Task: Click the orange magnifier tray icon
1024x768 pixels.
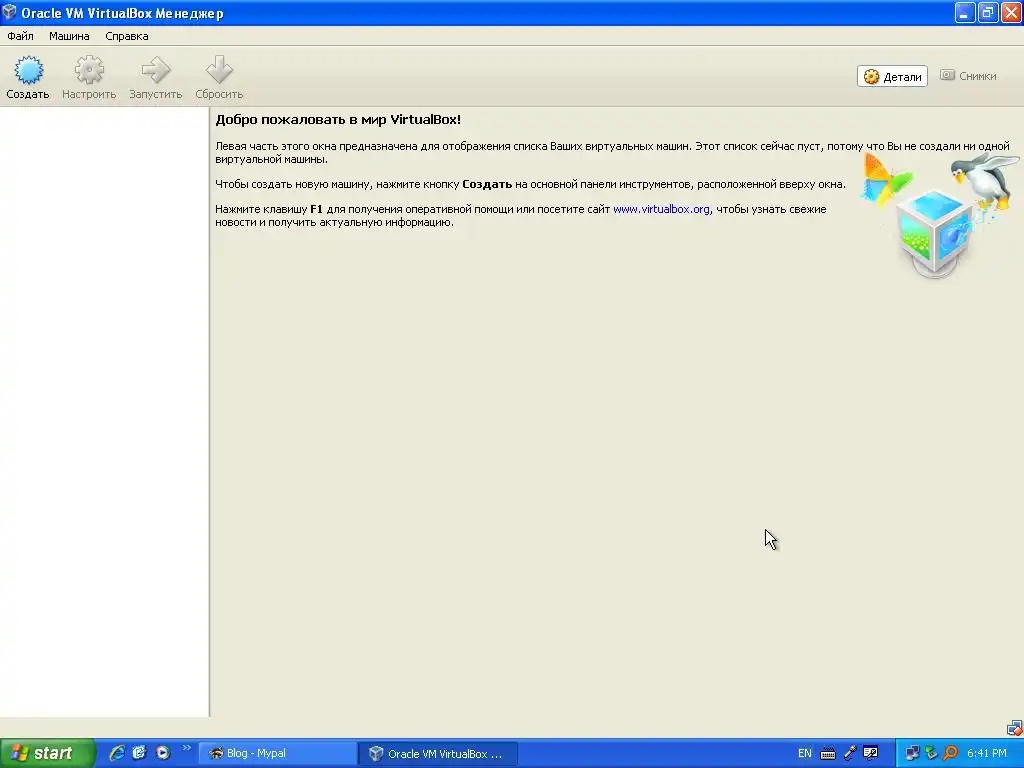Action: (950, 754)
